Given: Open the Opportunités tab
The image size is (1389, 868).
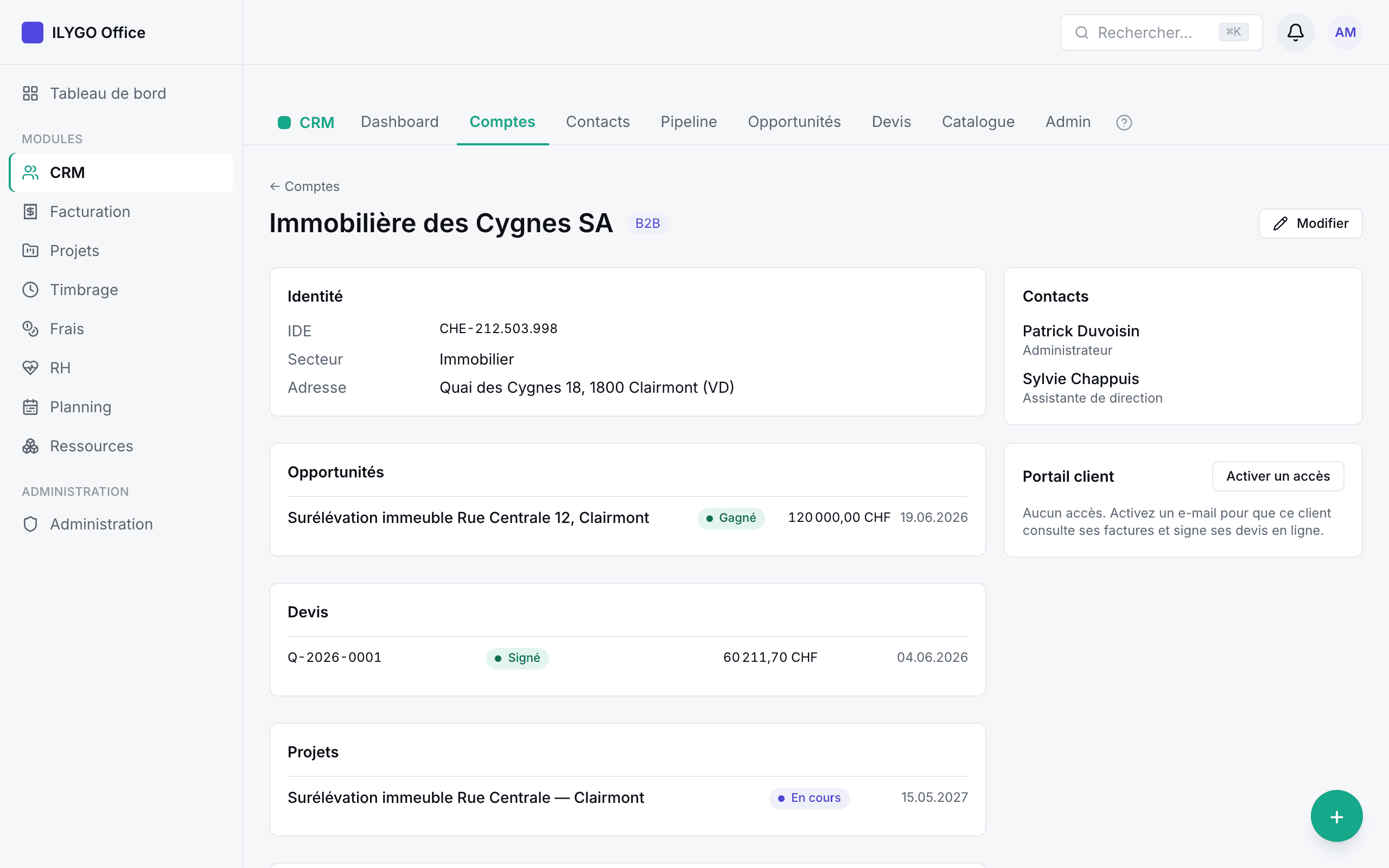Looking at the screenshot, I should coord(794,122).
